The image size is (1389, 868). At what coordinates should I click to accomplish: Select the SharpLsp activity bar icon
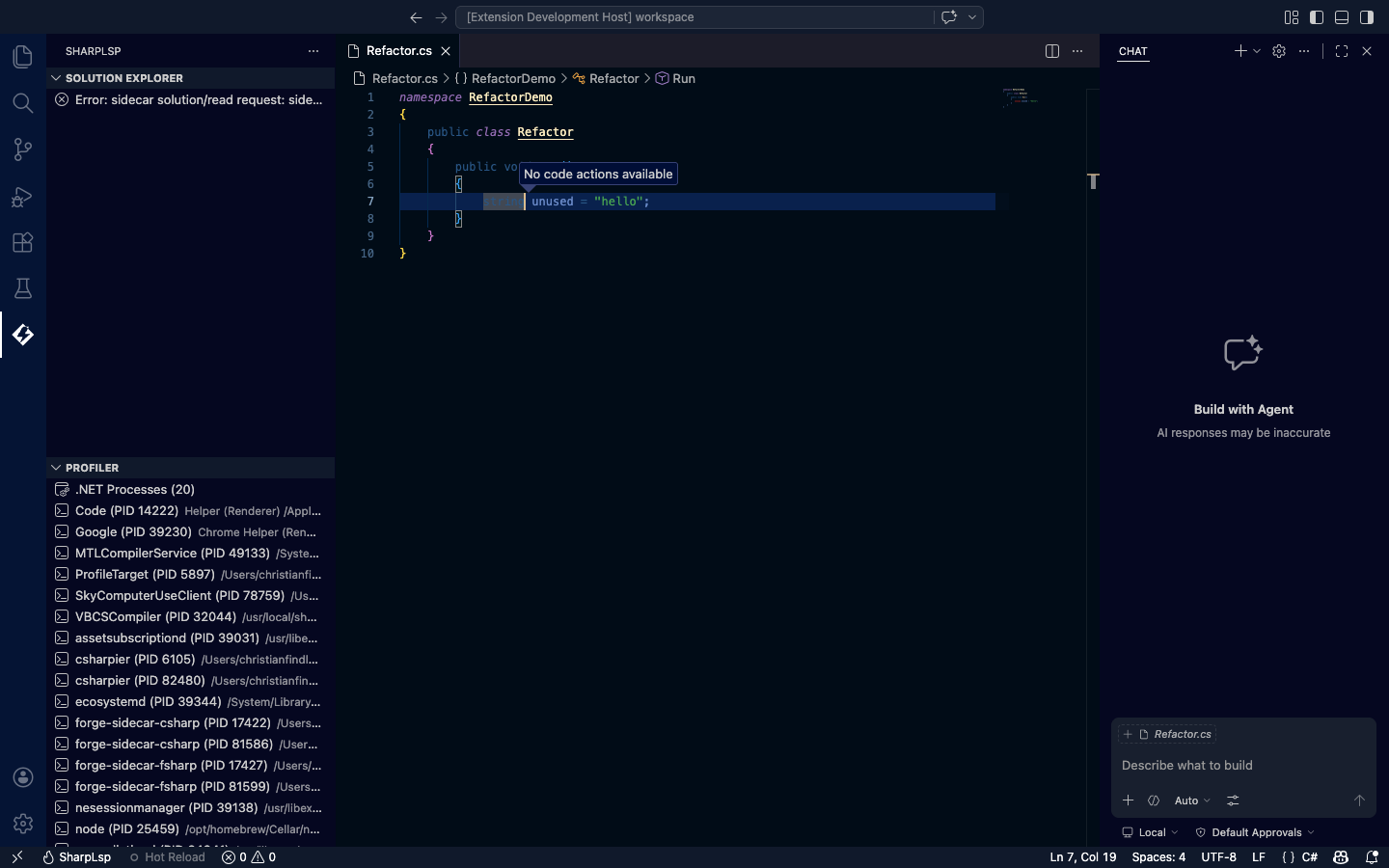pos(23,335)
